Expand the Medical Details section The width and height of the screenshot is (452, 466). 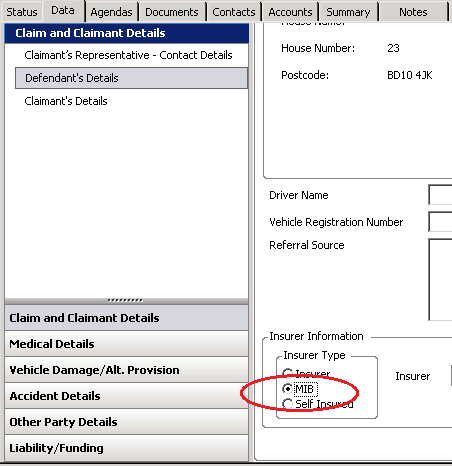(x=126, y=344)
